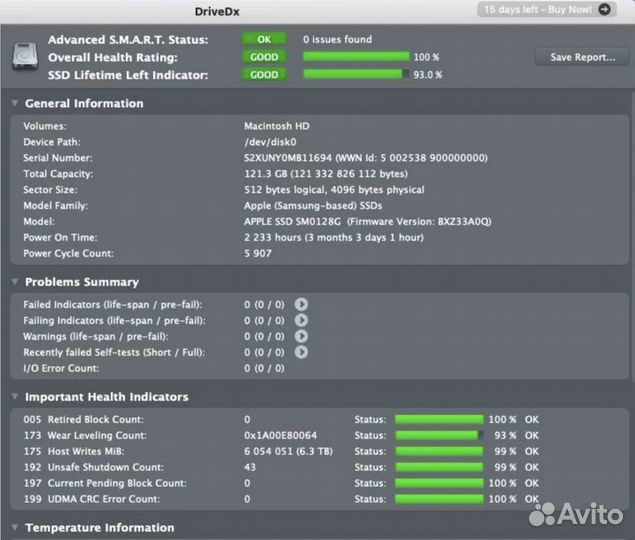Open details arrow for Warnings row

tap(301, 336)
